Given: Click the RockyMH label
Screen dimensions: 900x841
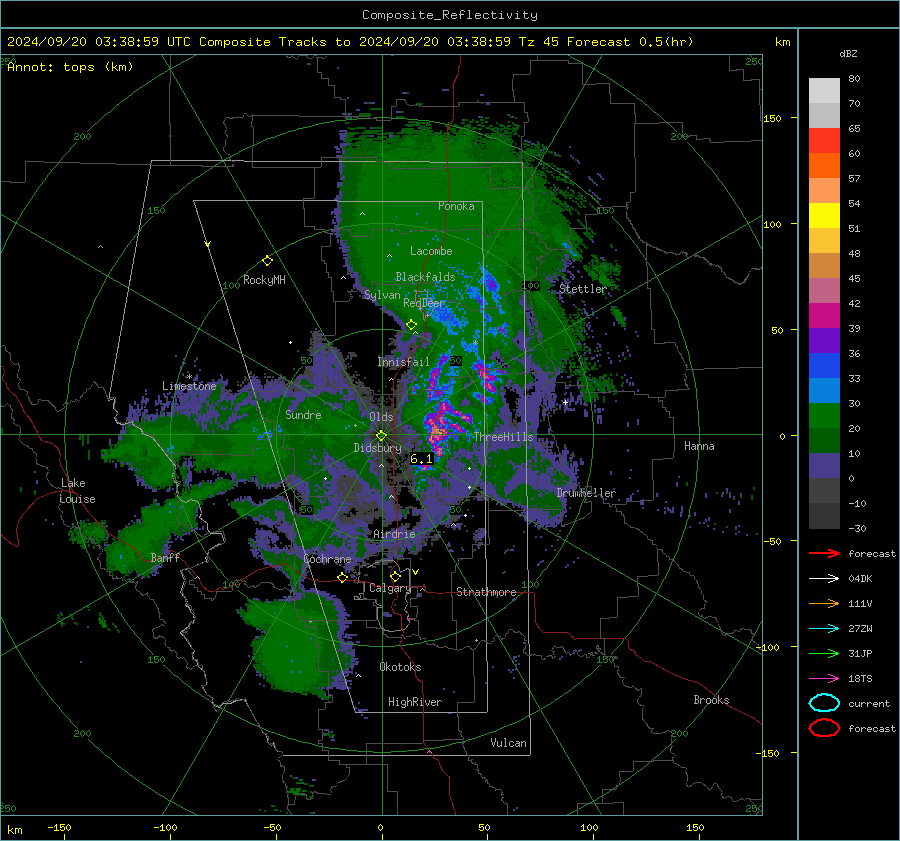Looking at the screenshot, I should [x=264, y=280].
